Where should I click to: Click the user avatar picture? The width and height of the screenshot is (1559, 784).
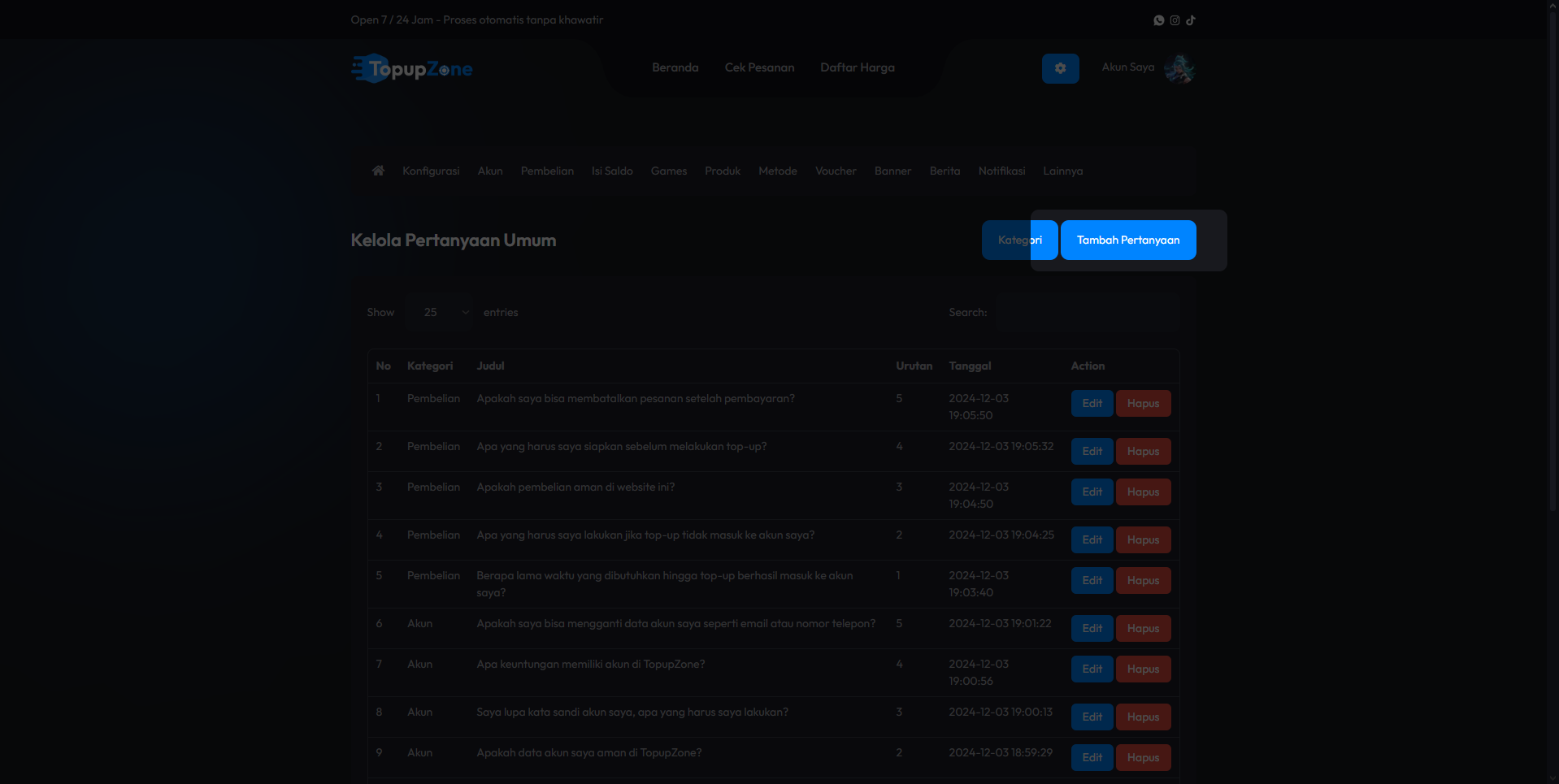tap(1179, 68)
